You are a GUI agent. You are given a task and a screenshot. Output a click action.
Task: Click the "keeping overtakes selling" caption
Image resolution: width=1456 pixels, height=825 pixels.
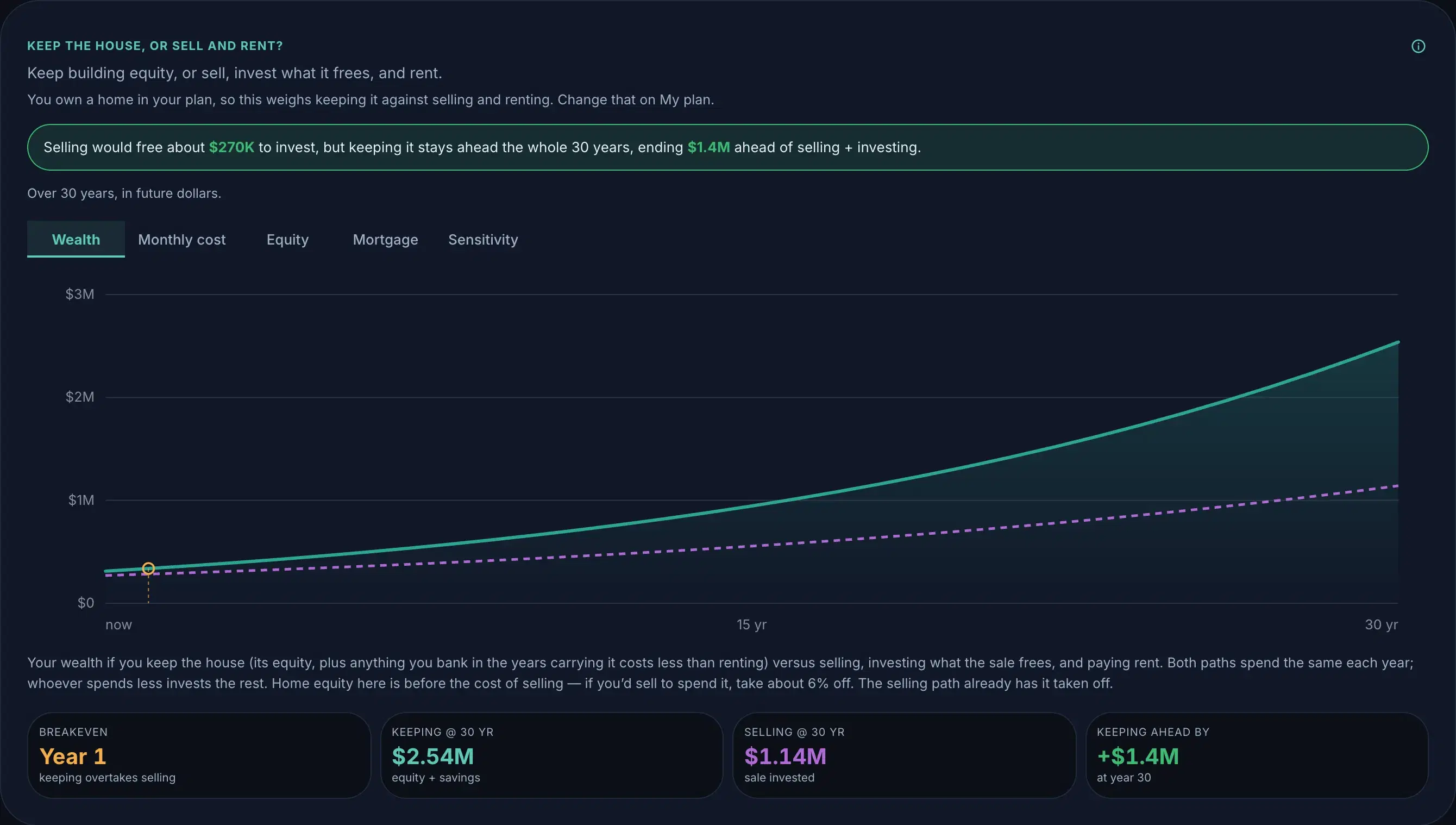click(108, 777)
